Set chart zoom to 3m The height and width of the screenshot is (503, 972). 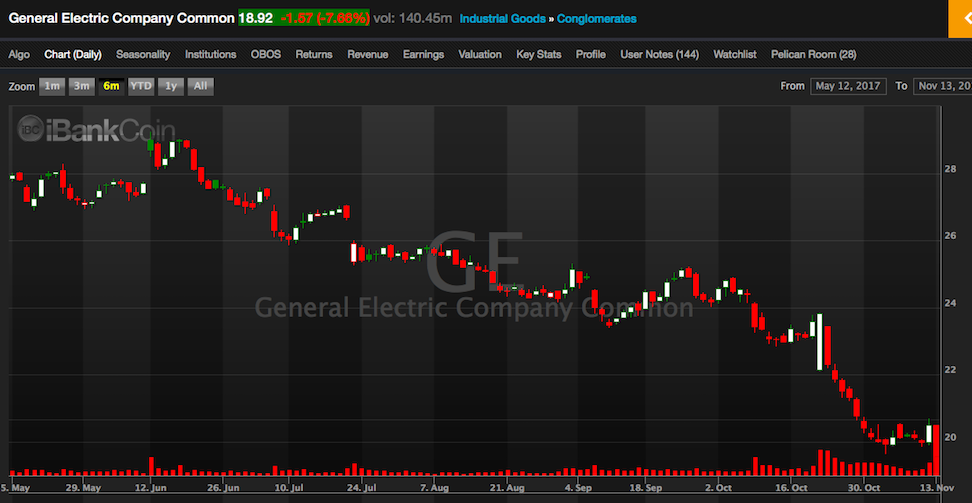pos(81,86)
